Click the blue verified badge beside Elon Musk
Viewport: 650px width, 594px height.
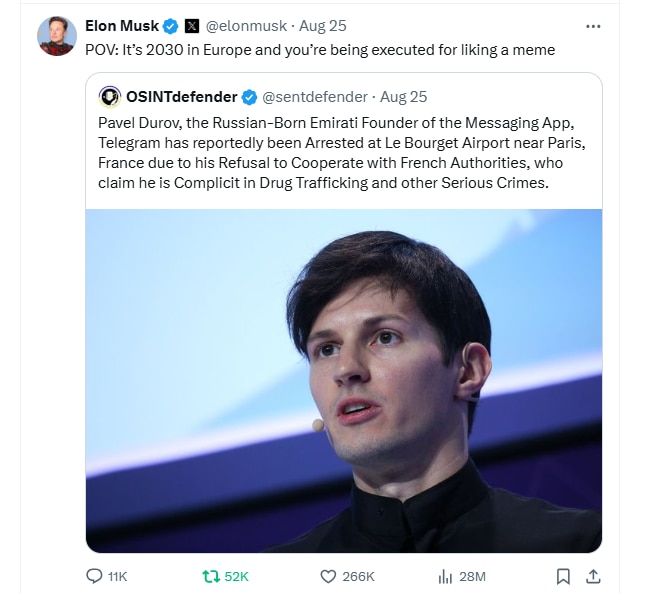(x=170, y=26)
